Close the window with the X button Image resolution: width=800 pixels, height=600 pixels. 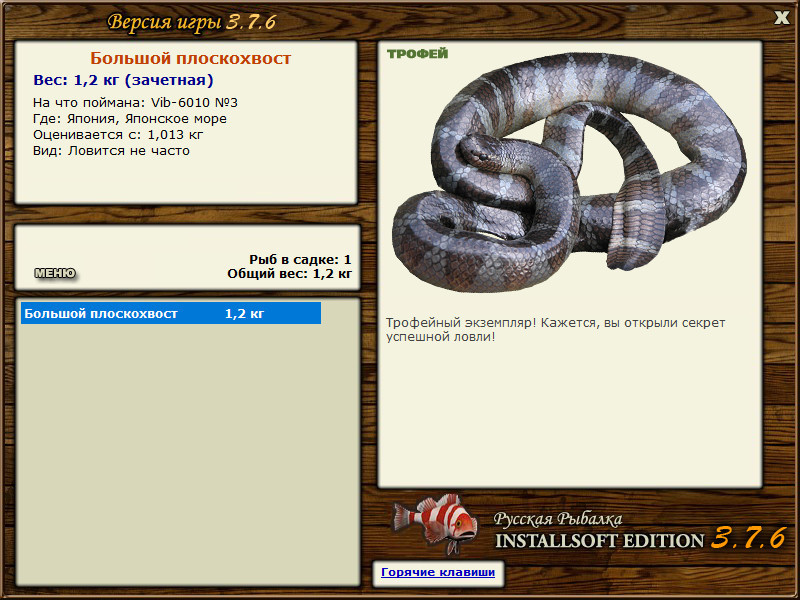point(781,18)
